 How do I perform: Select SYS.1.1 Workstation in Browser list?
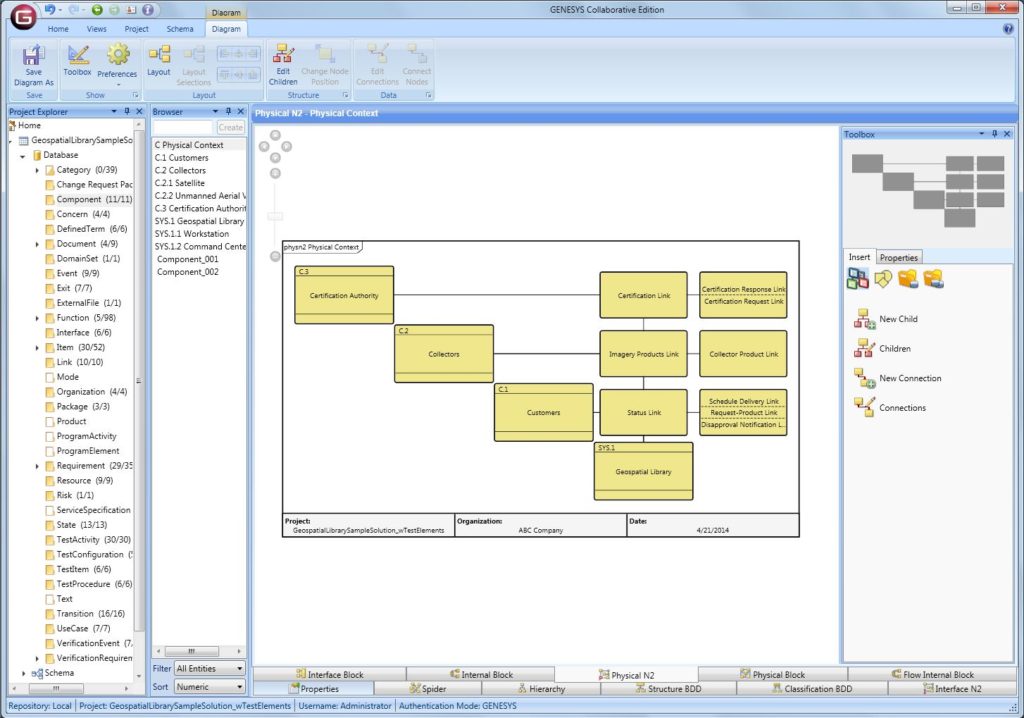[x=191, y=233]
